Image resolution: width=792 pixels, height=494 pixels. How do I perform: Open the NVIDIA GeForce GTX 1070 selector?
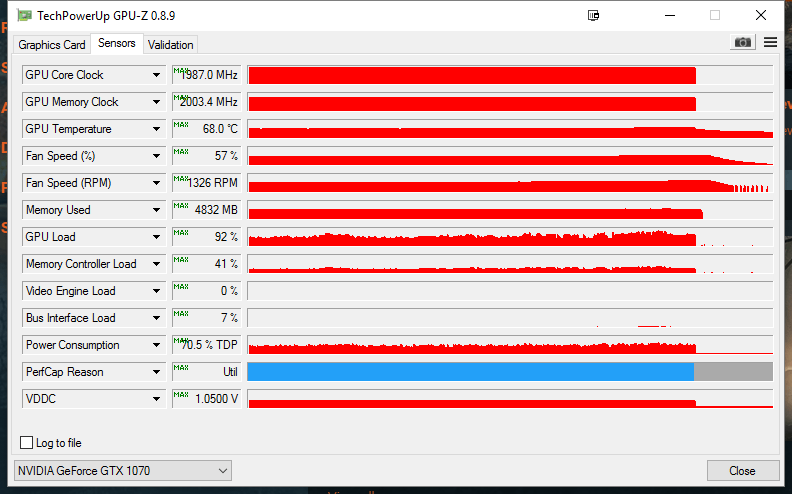(123, 470)
